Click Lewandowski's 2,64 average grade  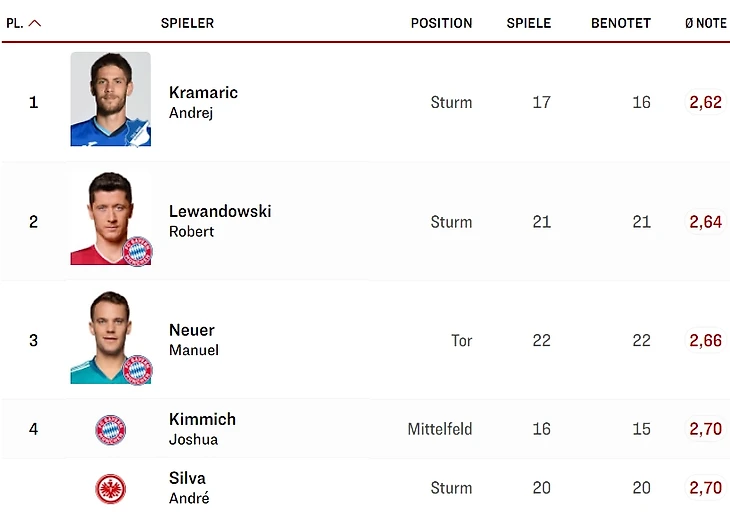705,222
